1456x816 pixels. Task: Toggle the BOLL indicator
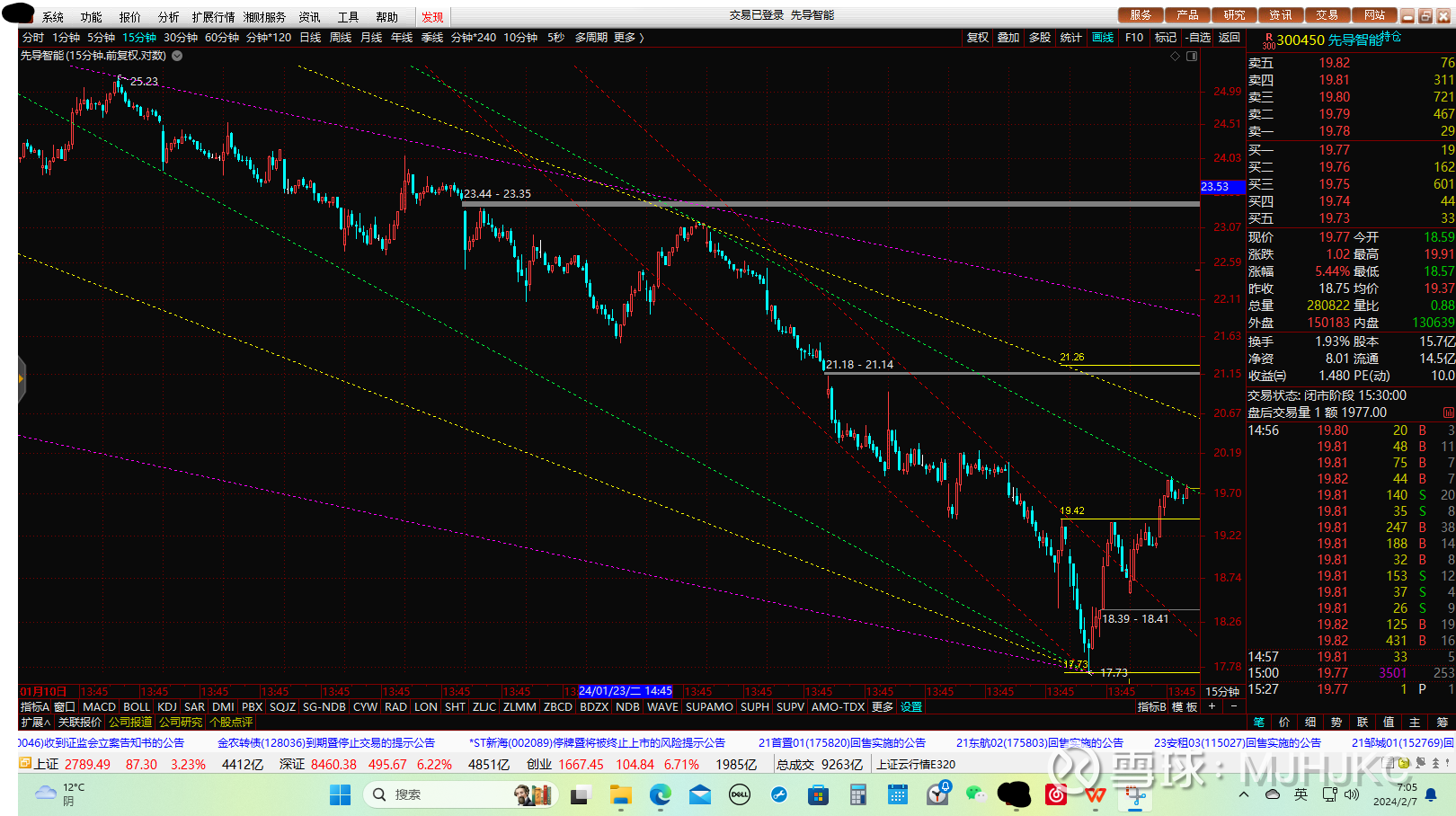click(137, 707)
